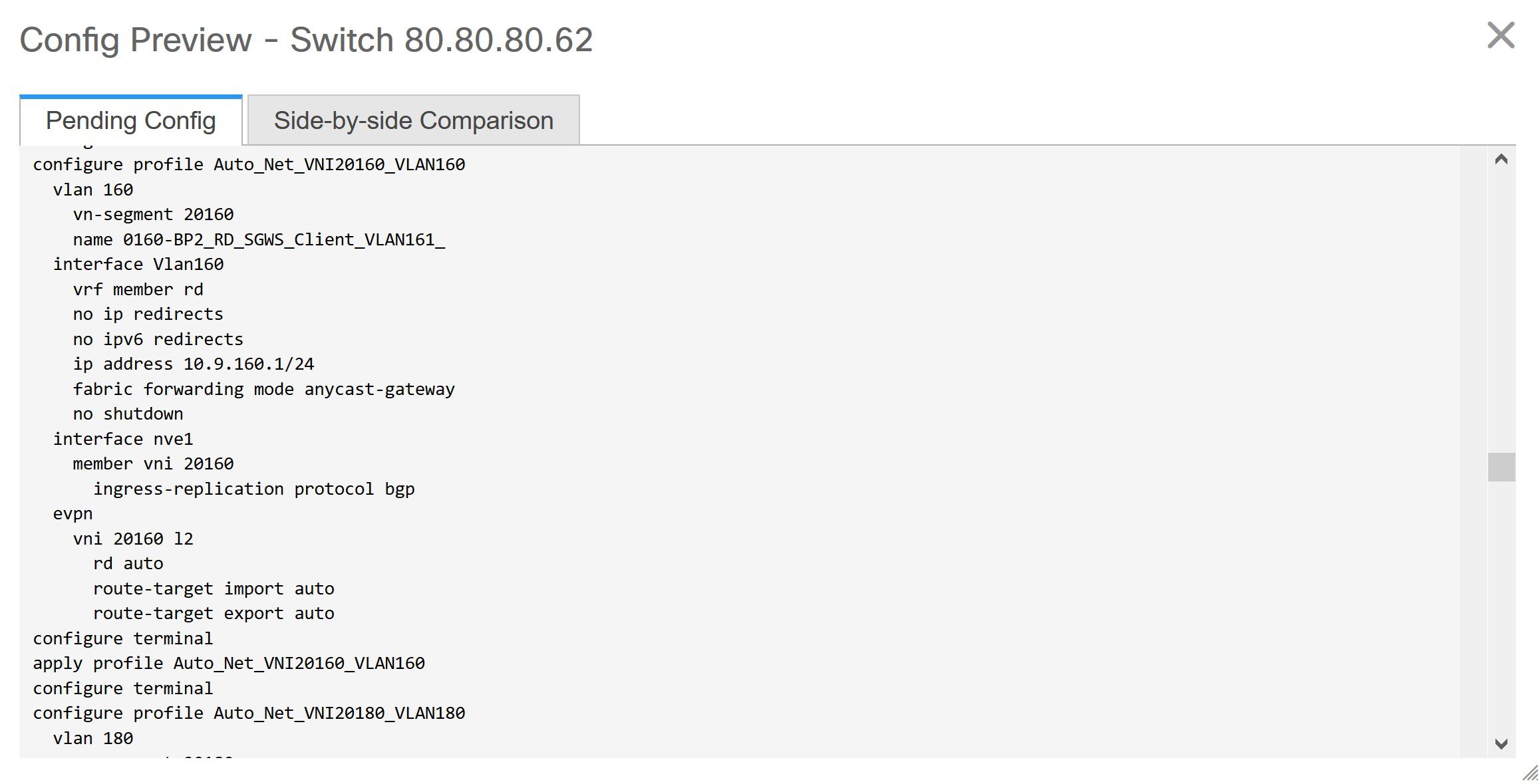Screen dimensions: 1540x784
Task: Click 'configure profile Auto_Net_VNI20180_VLAN180' line
Action: [x=249, y=713]
